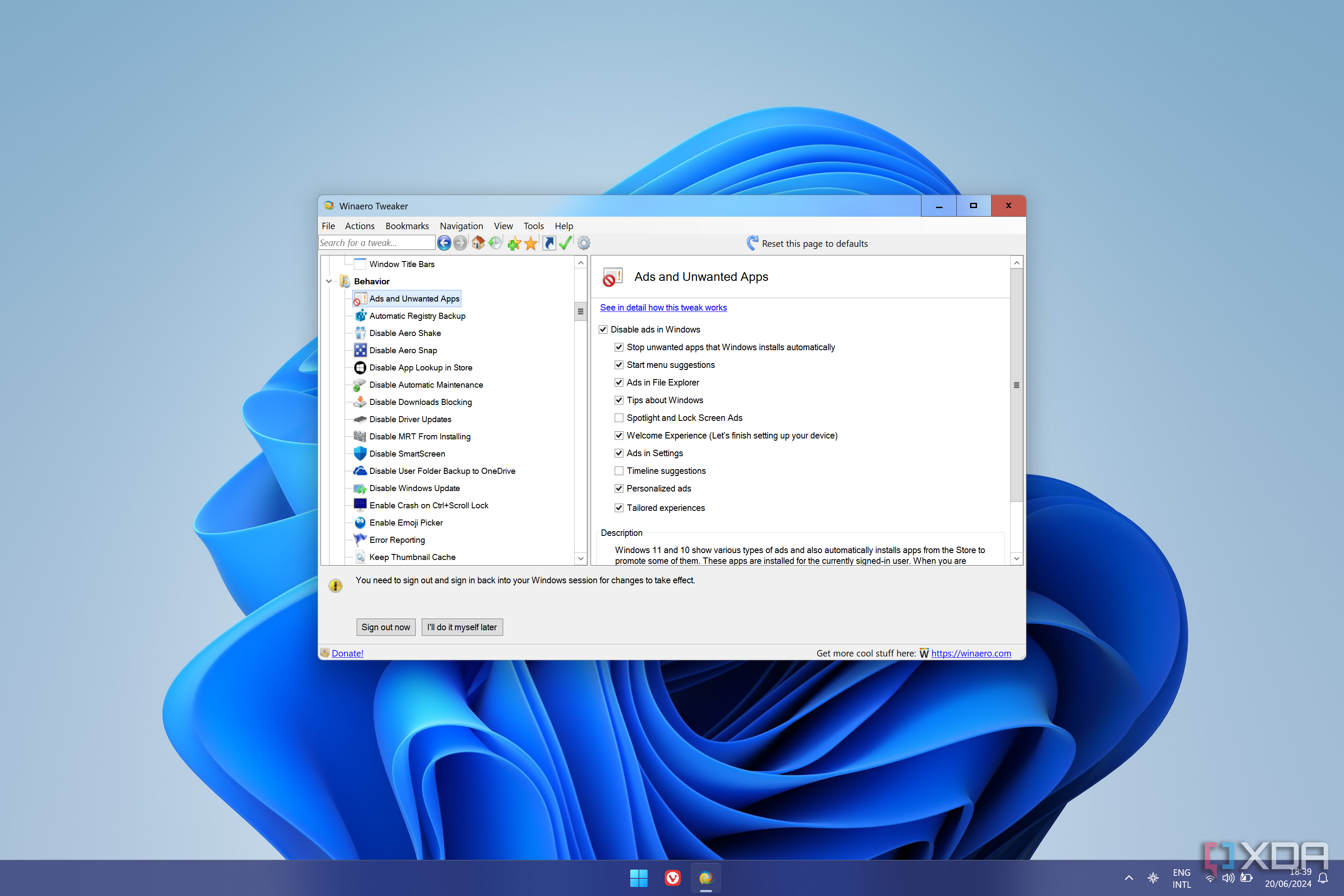Viewport: 1344px width, 896px height.
Task: Open 'See in detail how this tweak works' link
Action: 663,308
